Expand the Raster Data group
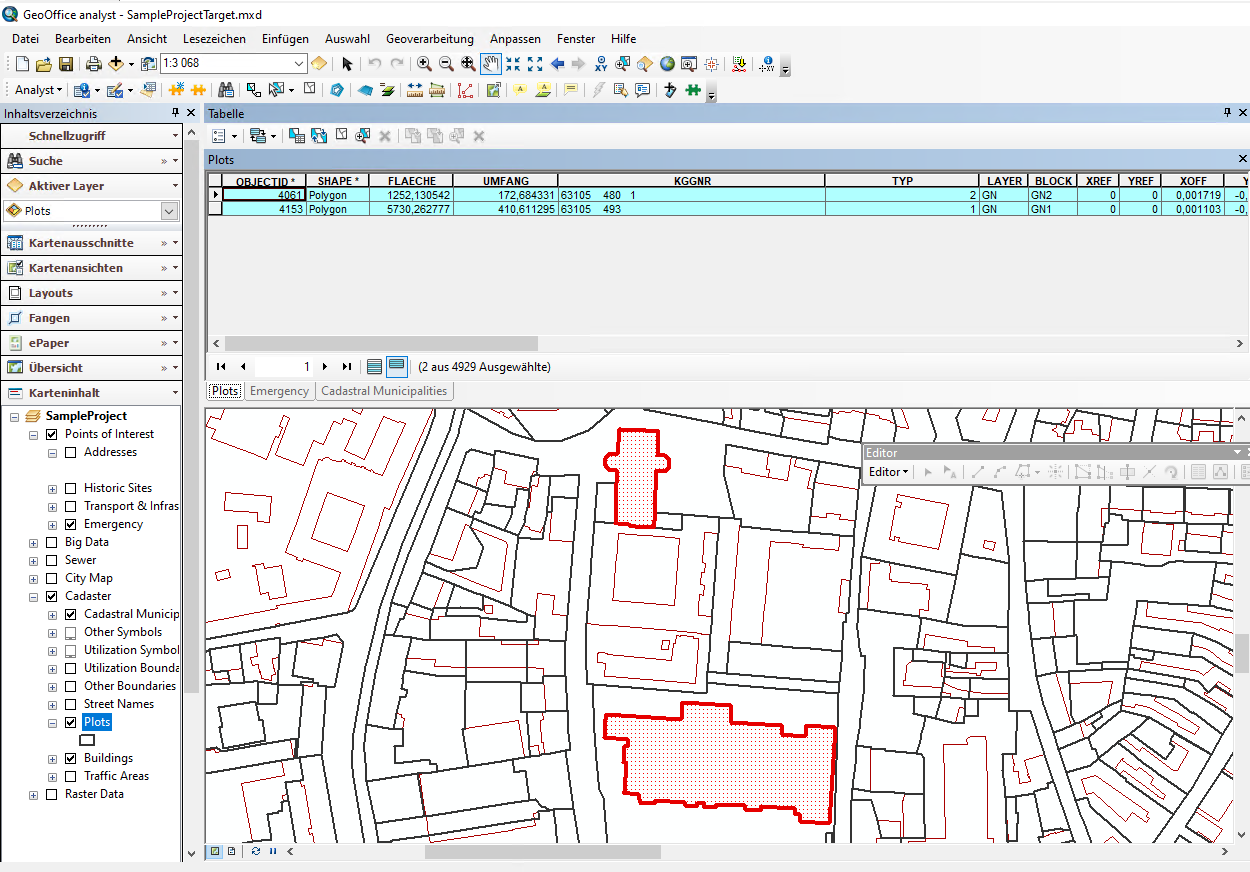This screenshot has height=872, width=1250. [x=34, y=794]
